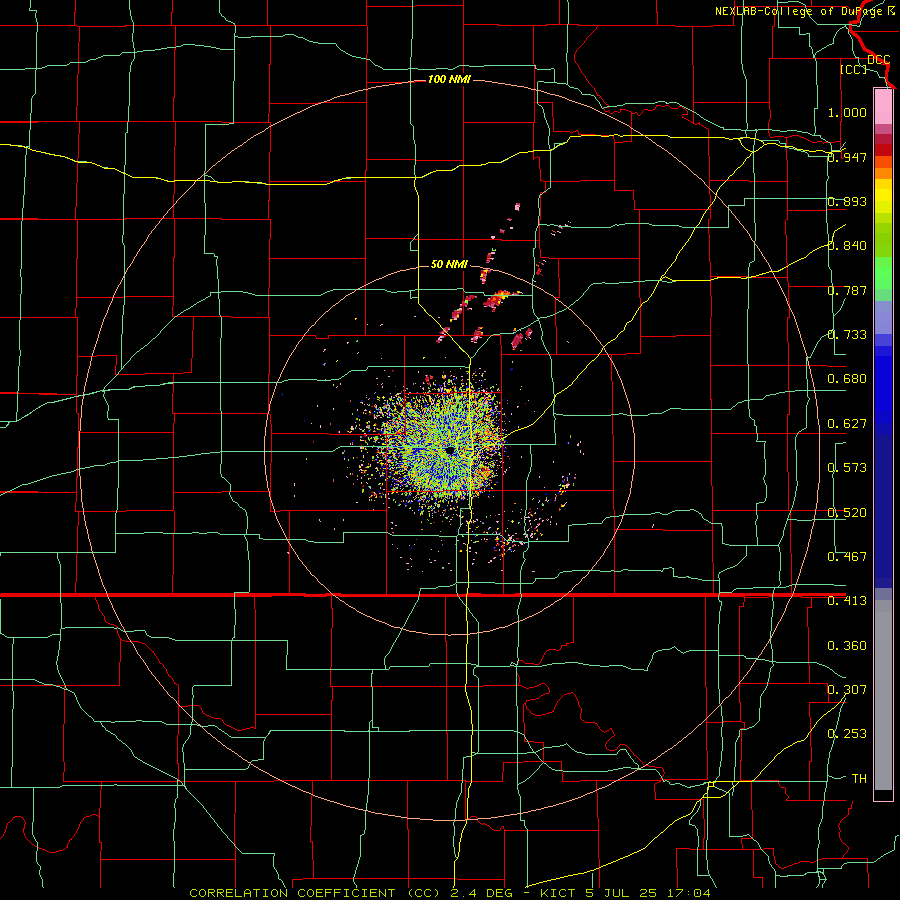Click the 0.733 legend value
The width and height of the screenshot is (900, 900).
coord(847,335)
